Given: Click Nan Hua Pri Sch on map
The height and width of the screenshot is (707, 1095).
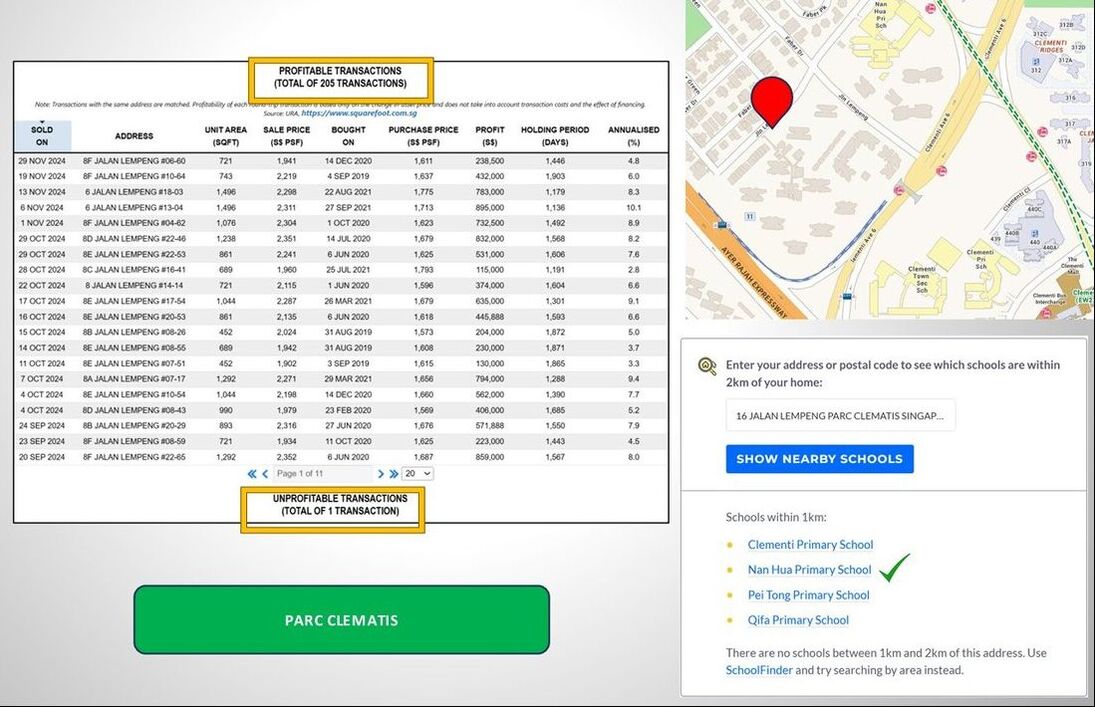Looking at the screenshot, I should 881,15.
